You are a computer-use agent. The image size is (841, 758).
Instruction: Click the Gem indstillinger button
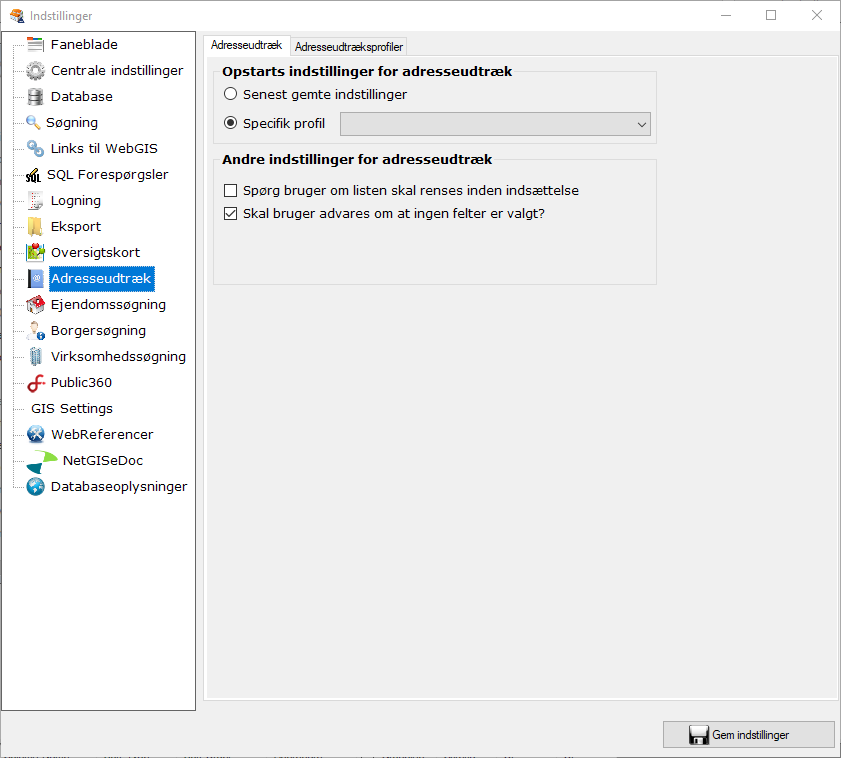(x=748, y=734)
